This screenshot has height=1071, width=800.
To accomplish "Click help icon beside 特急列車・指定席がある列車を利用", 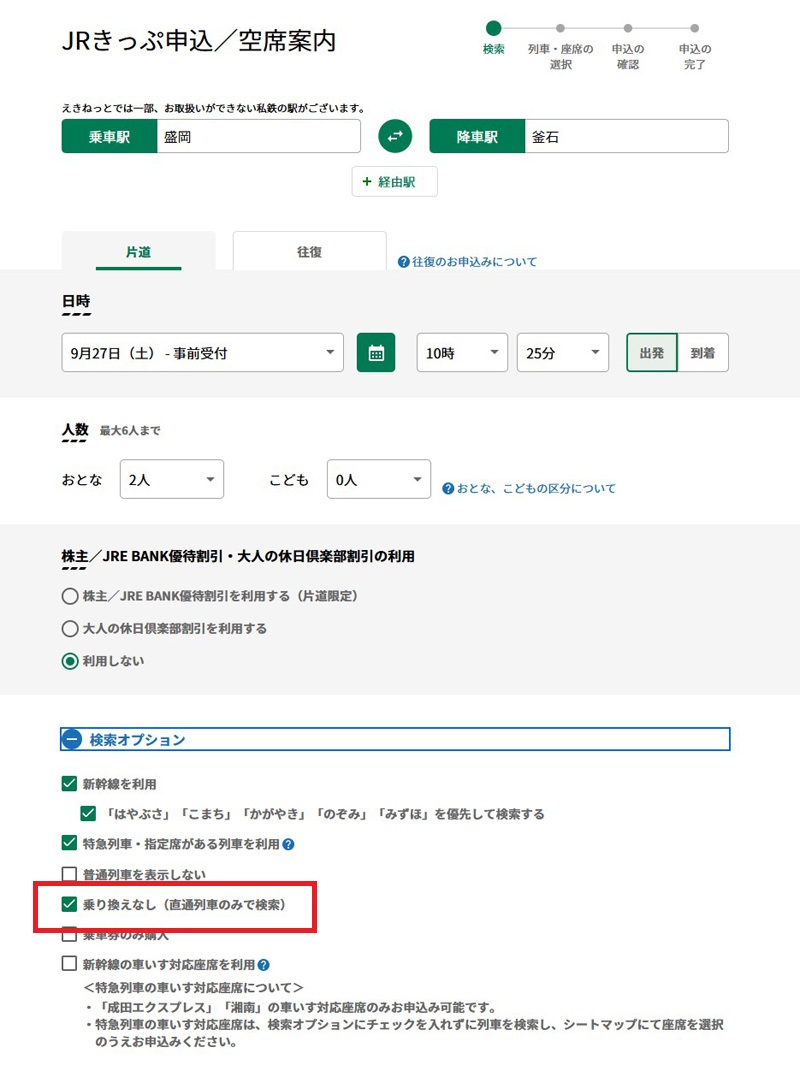I will pyautogui.click(x=288, y=845).
